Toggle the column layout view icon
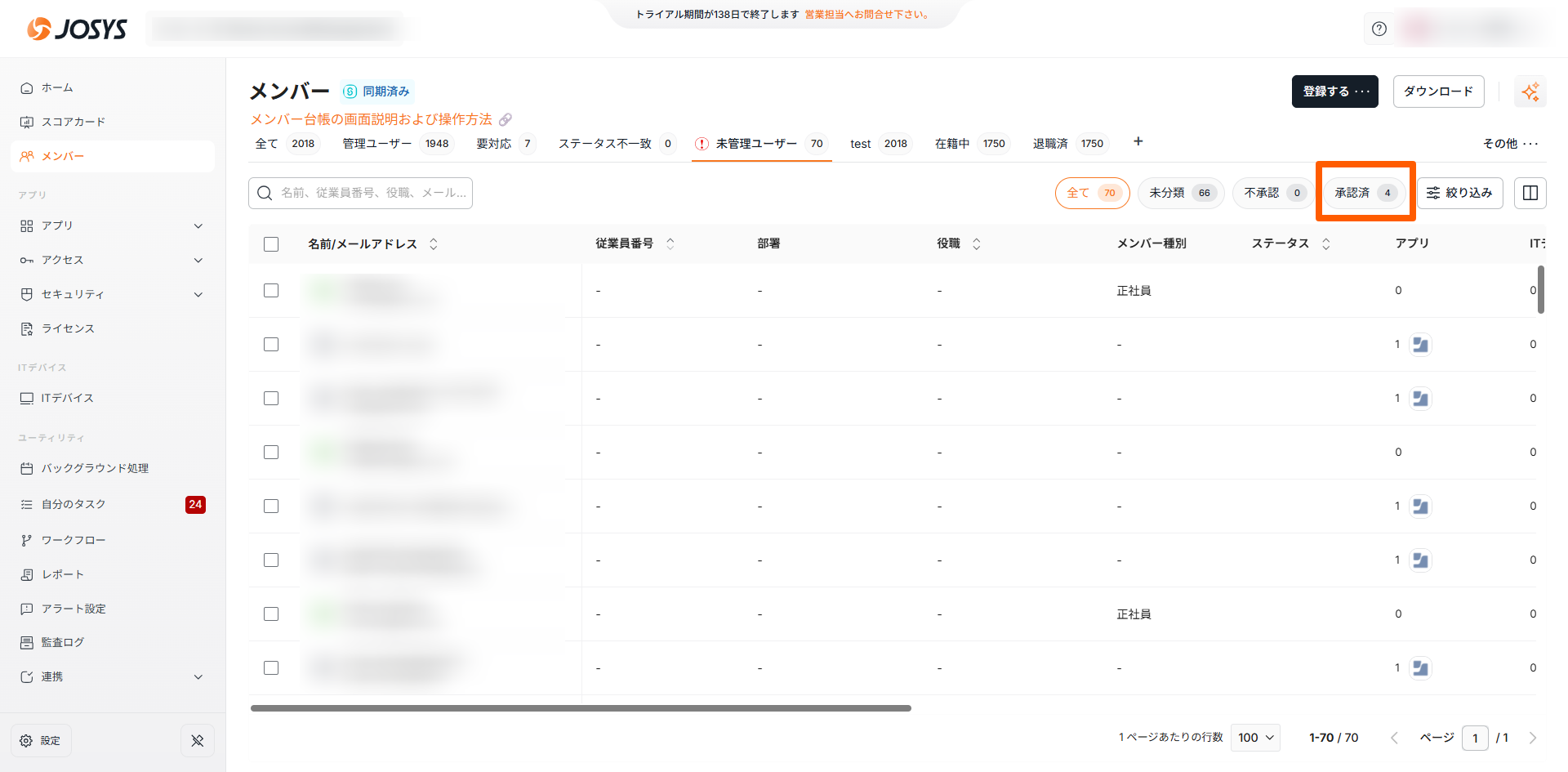 1530,193
